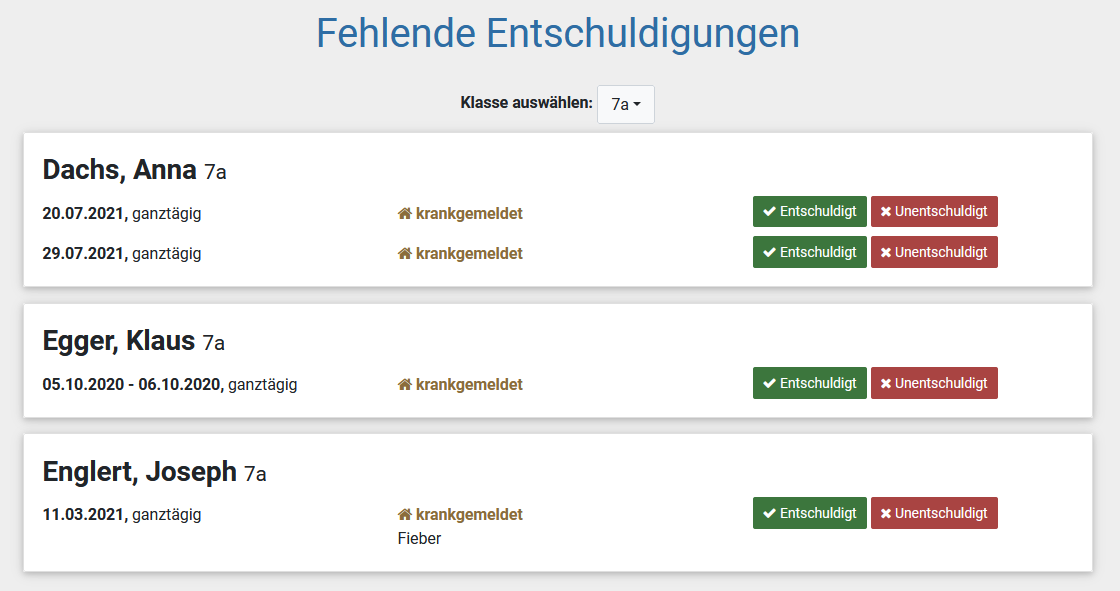The image size is (1120, 591).
Task: Click the 05.10.2020 - 06.10.2020 date range
Action: (133, 384)
